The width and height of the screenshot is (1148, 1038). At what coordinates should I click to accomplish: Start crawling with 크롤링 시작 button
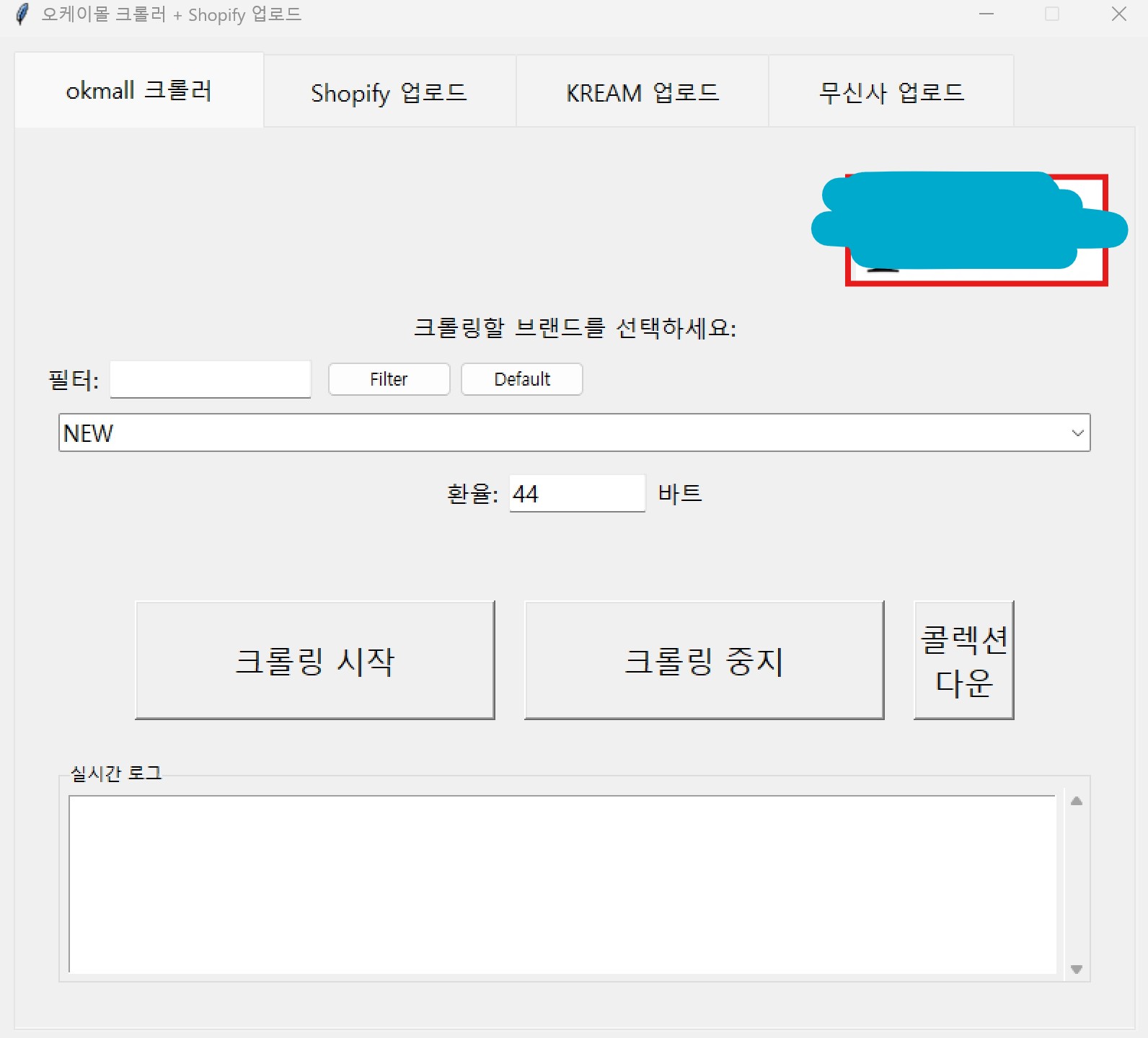315,660
